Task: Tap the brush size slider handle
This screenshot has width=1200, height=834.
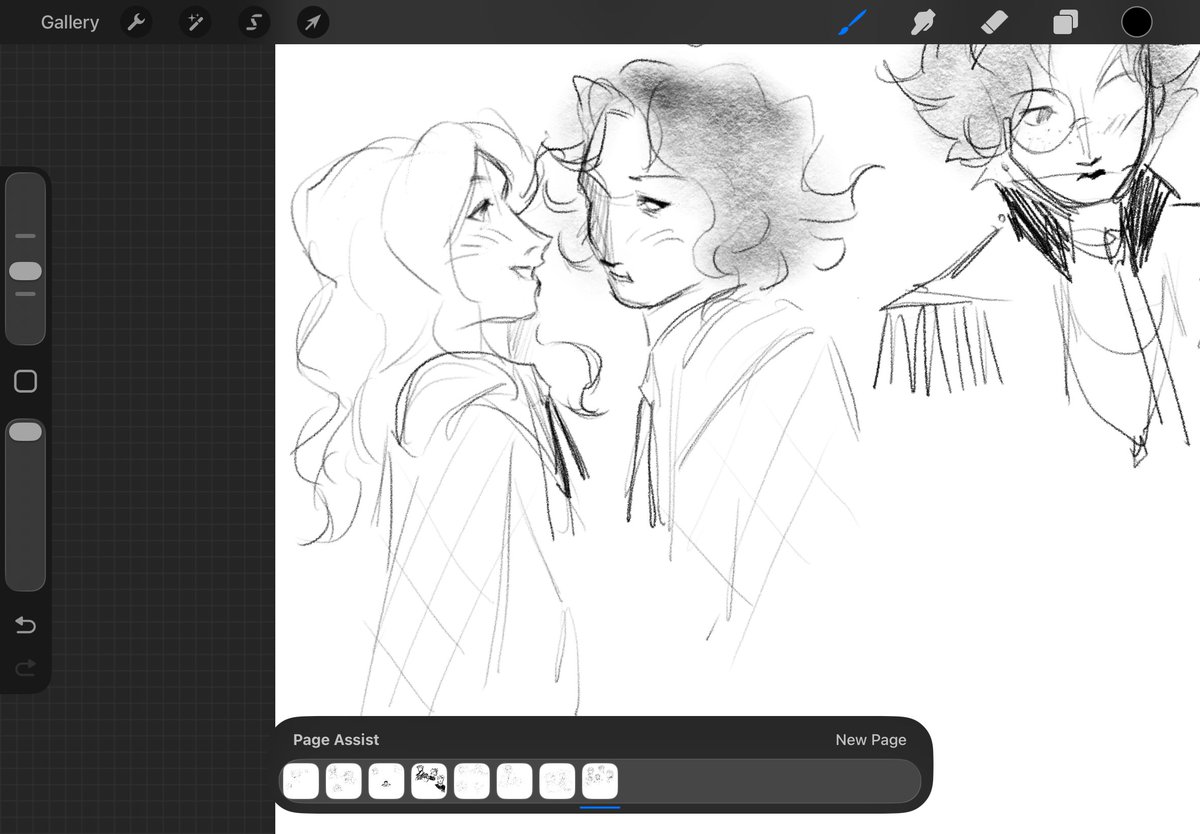Action: [25, 271]
